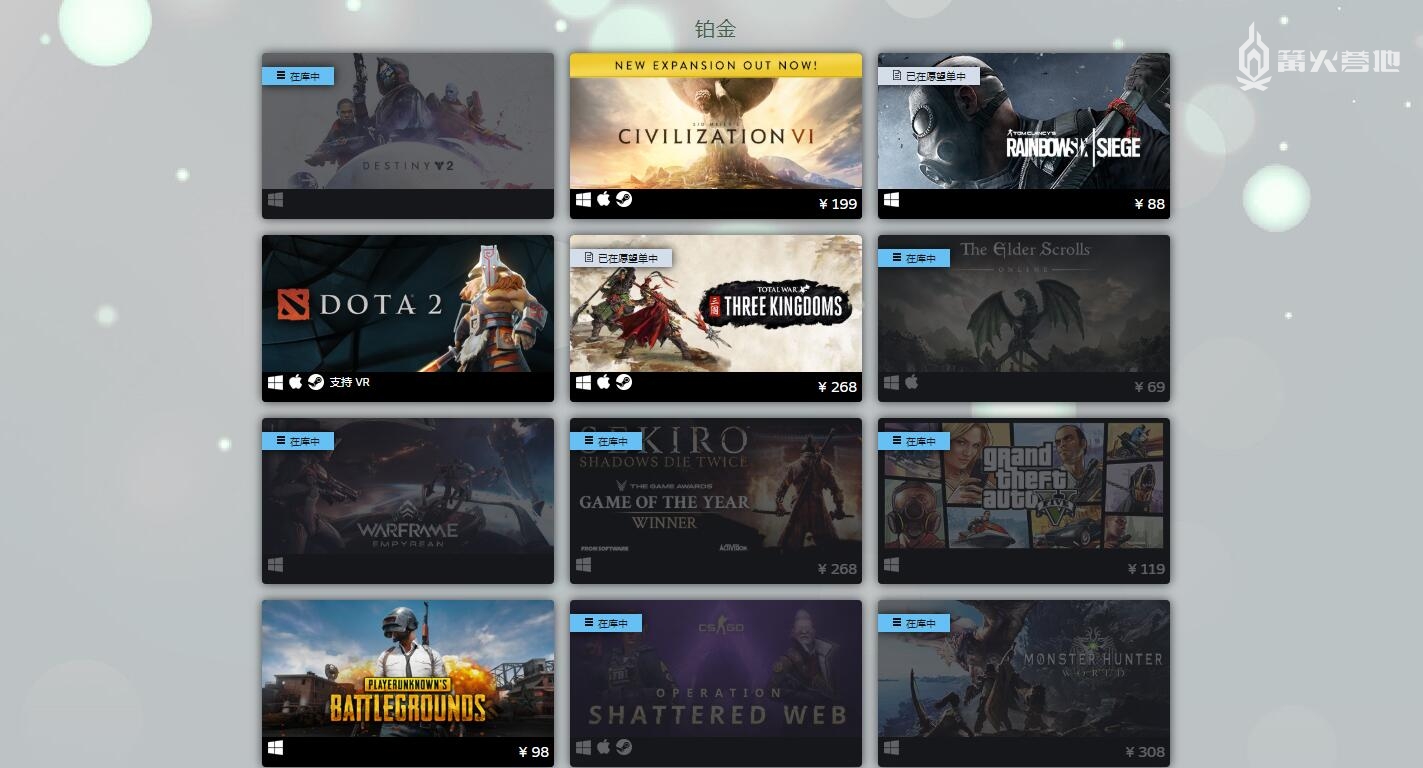Click the Windows icon under Rainbow Six Siege
1423x768 pixels.
click(891, 200)
